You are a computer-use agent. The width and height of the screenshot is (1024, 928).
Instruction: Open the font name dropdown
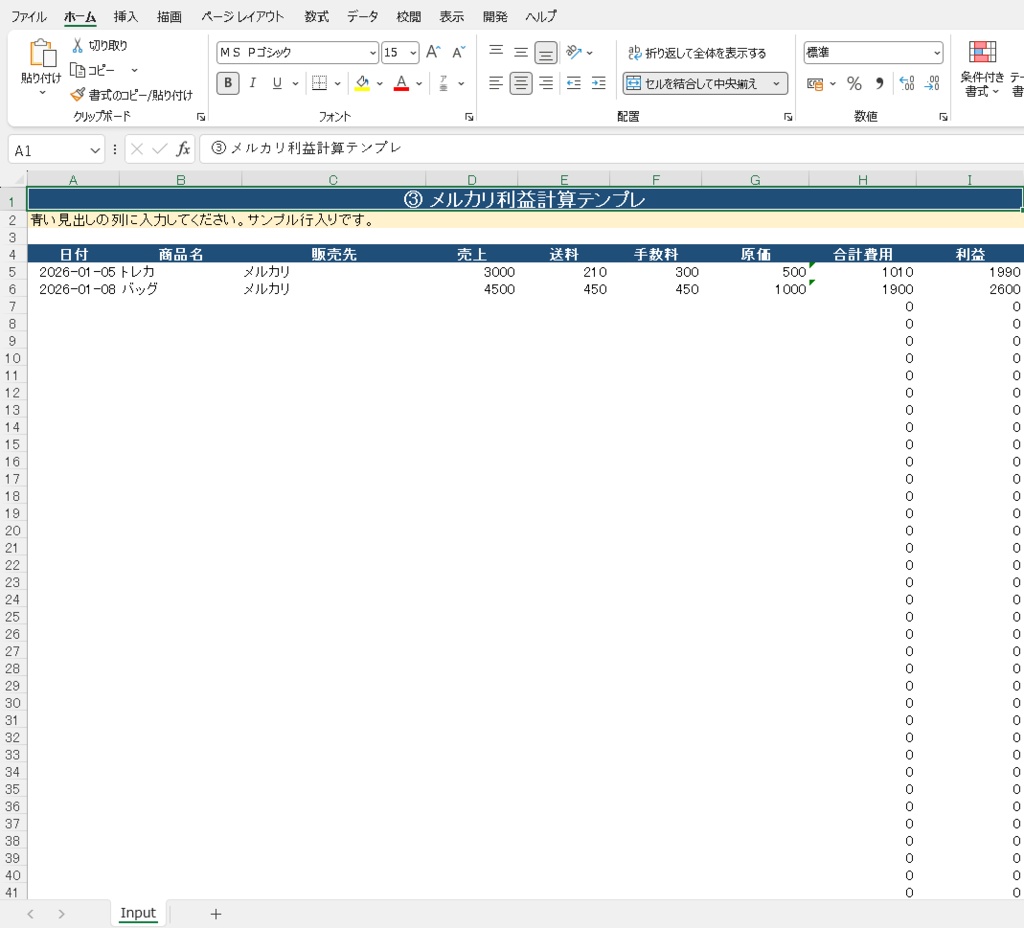point(372,53)
